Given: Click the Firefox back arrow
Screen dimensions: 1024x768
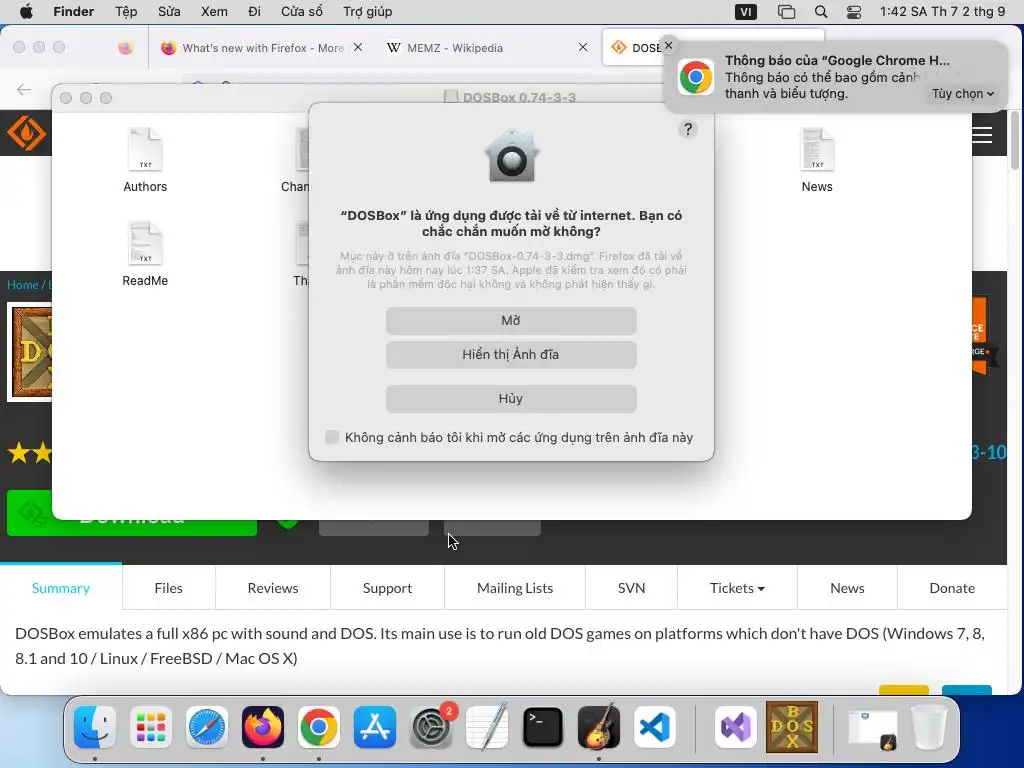Looking at the screenshot, I should point(24,89).
